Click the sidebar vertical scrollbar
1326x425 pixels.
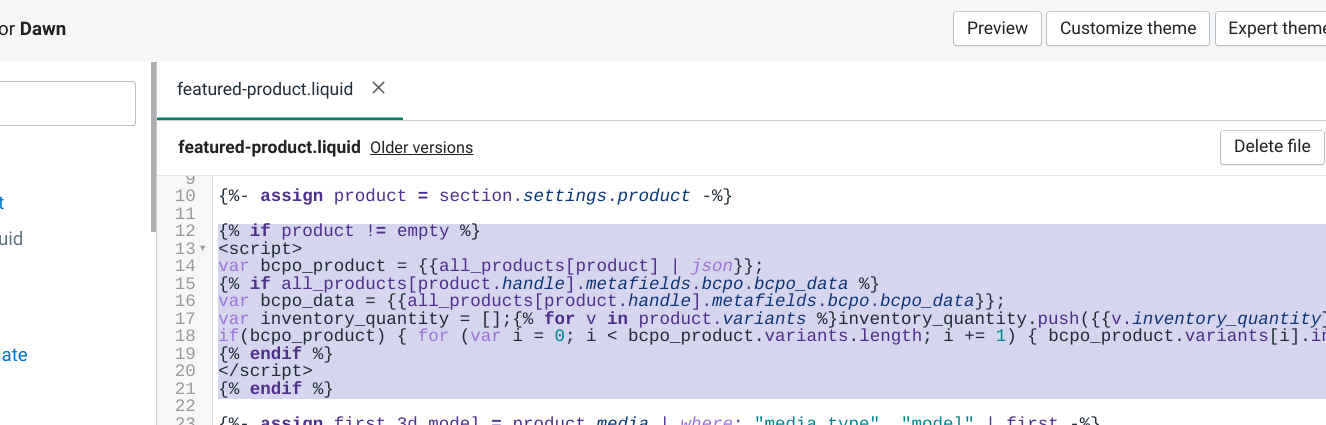(153, 146)
